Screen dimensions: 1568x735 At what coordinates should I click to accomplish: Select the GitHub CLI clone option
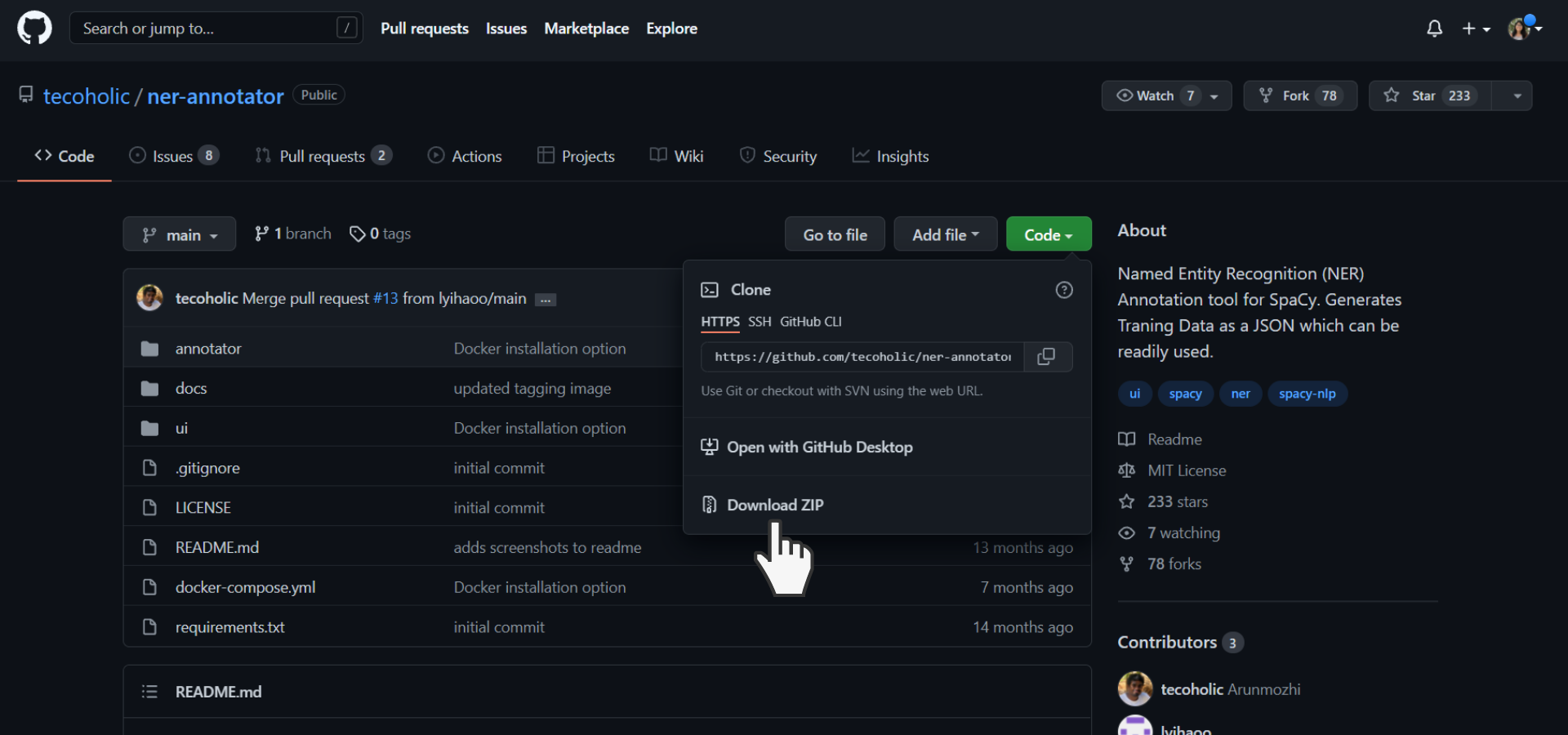tap(811, 322)
